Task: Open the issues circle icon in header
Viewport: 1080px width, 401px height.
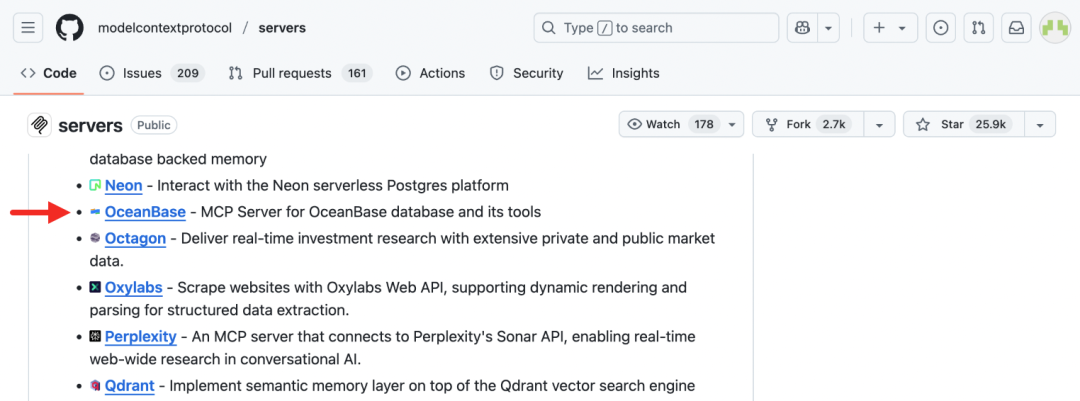Action: [940, 28]
